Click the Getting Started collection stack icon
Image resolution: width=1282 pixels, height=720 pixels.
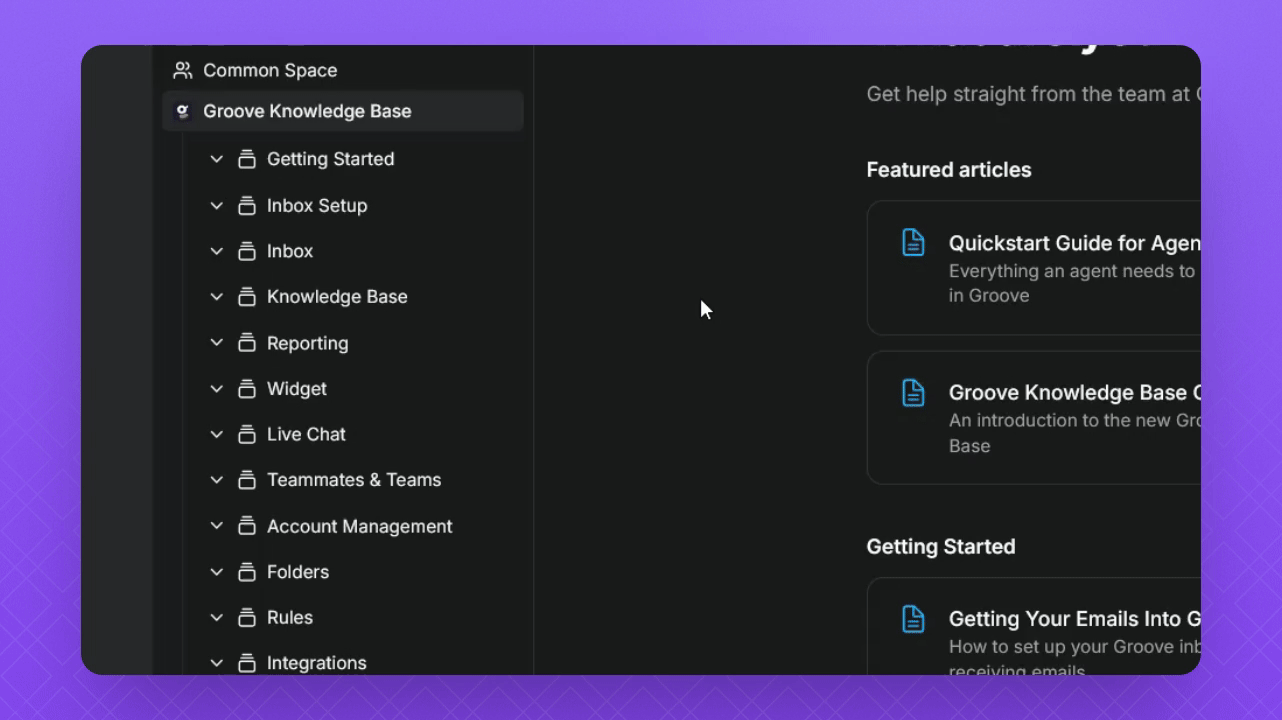pyautogui.click(x=247, y=159)
